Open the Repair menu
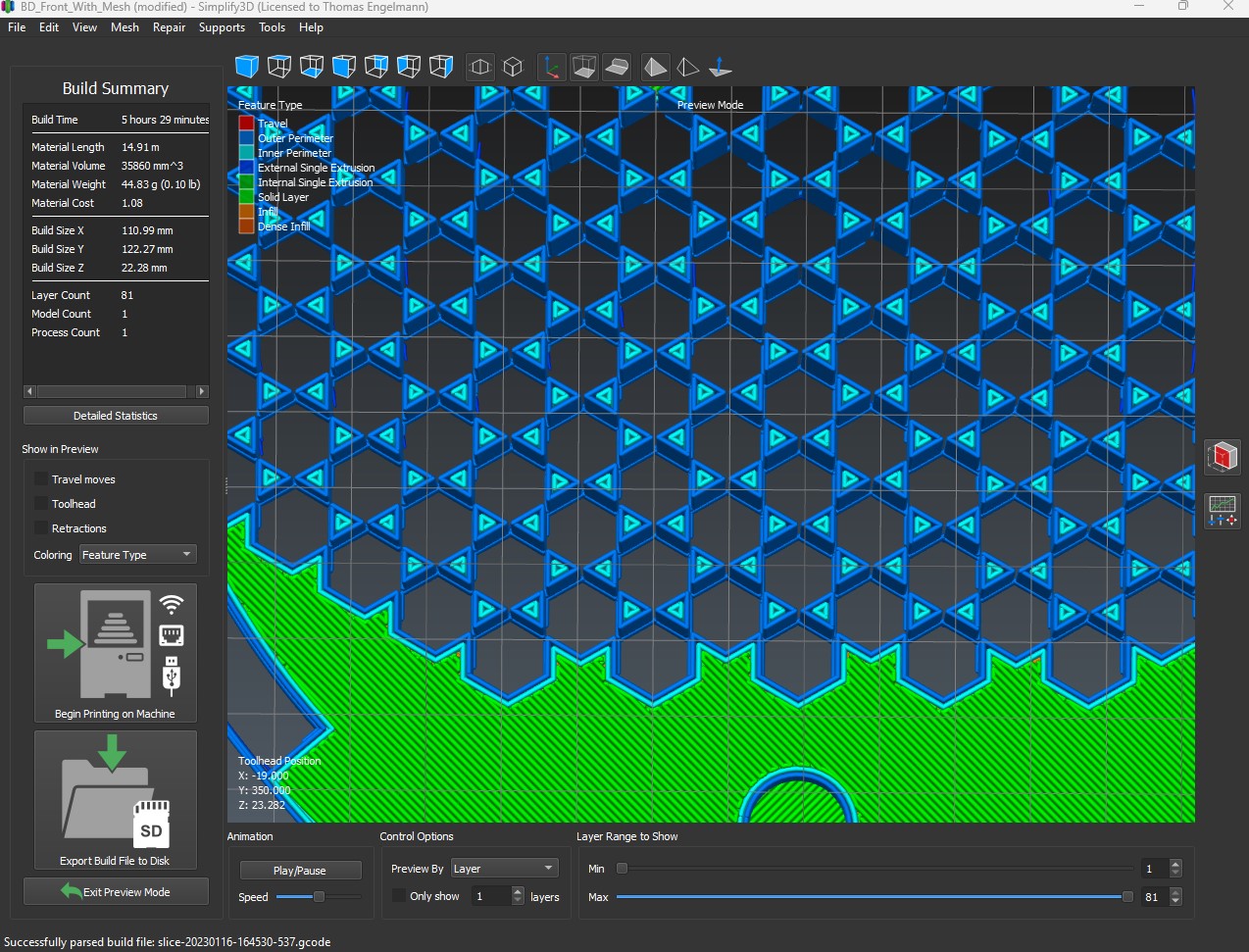The image size is (1249, 952). point(169,27)
